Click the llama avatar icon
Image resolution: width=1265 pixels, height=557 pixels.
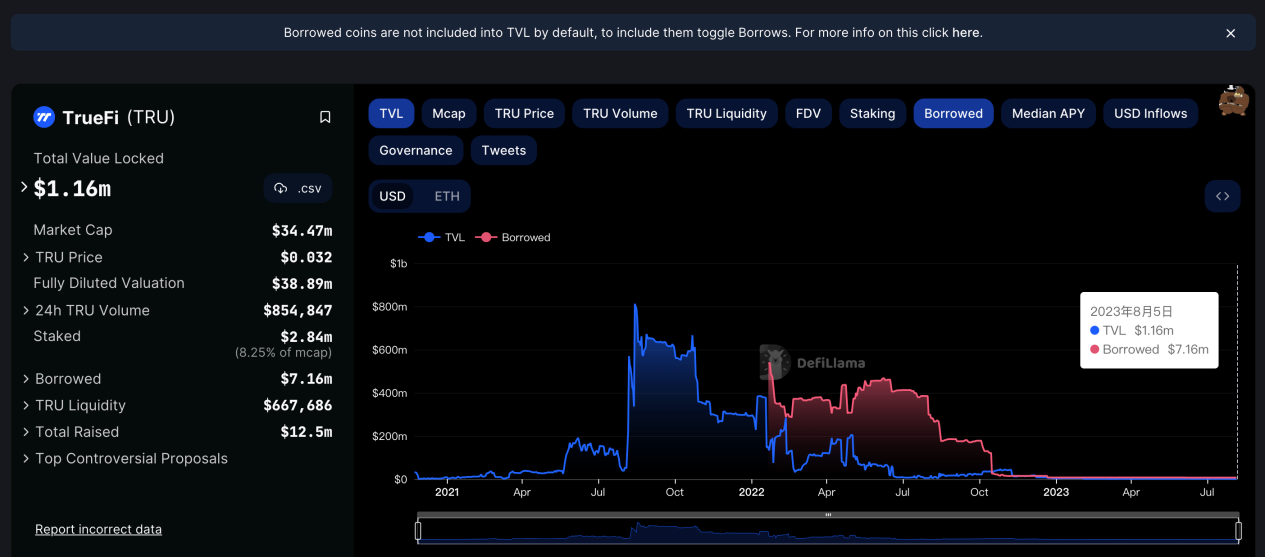(x=1233, y=101)
